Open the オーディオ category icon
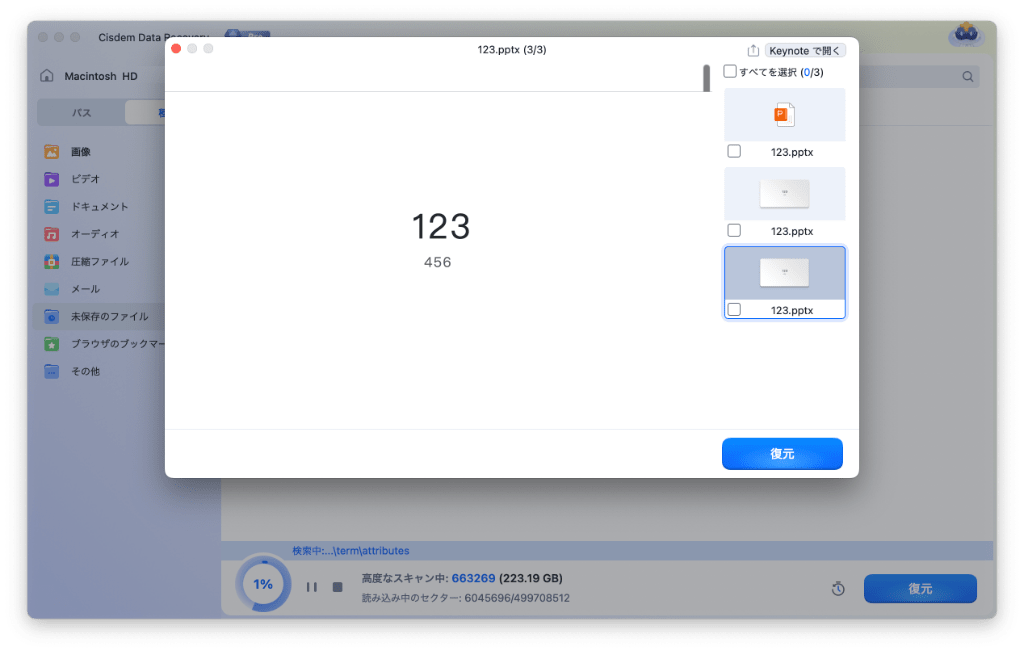The height and width of the screenshot is (652, 1024). [52, 234]
